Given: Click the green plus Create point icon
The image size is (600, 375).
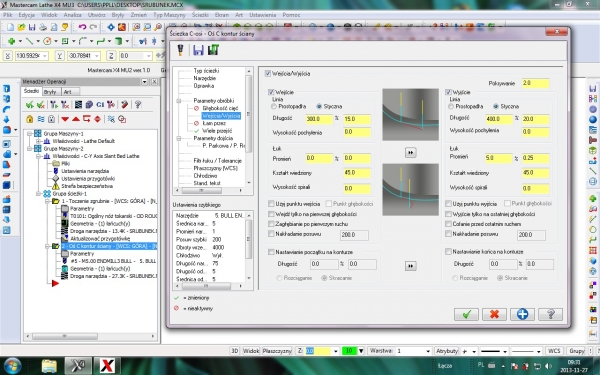Looking at the screenshot, I should click(11, 41).
